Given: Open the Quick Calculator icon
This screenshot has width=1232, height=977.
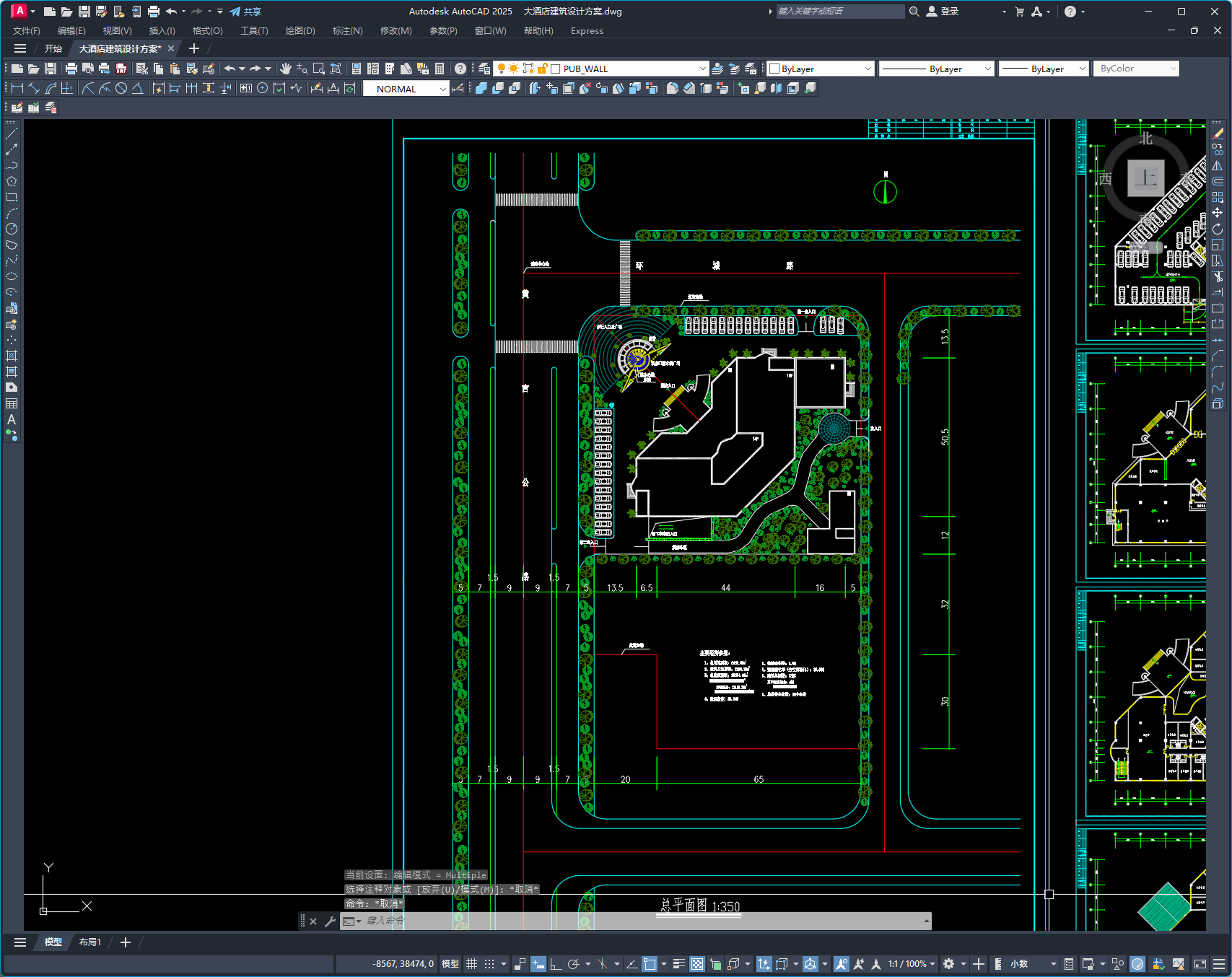Looking at the screenshot, I should click(x=440, y=69).
